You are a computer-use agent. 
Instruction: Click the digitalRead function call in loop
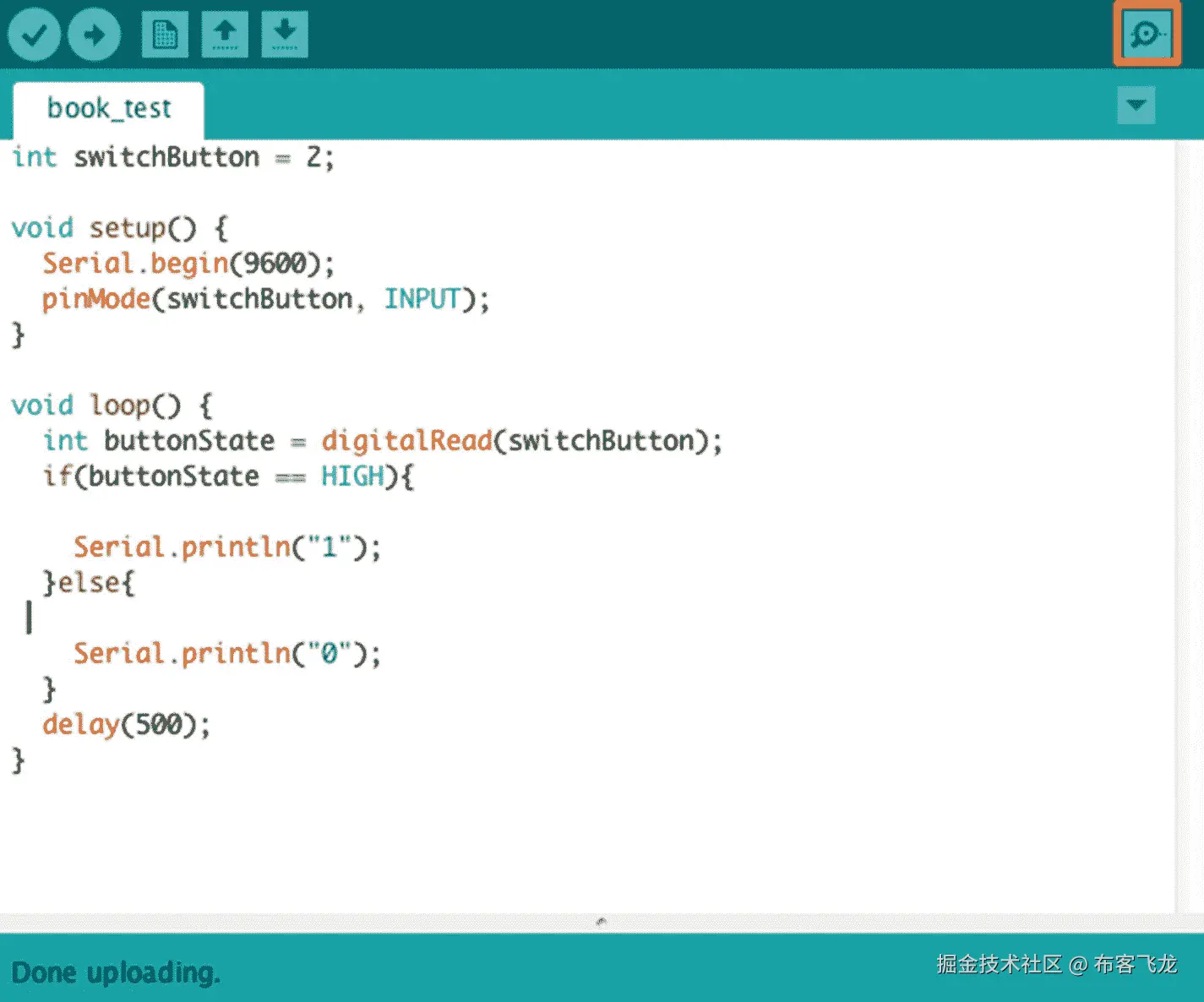pyautogui.click(x=406, y=440)
